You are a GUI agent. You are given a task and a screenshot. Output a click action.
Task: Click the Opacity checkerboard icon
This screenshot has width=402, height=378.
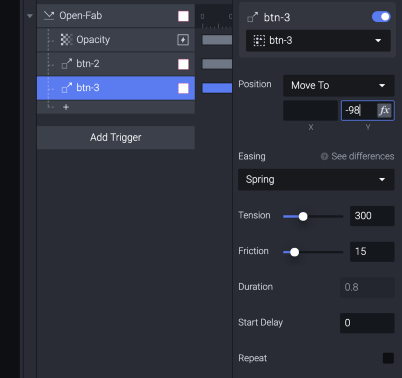coord(66,40)
